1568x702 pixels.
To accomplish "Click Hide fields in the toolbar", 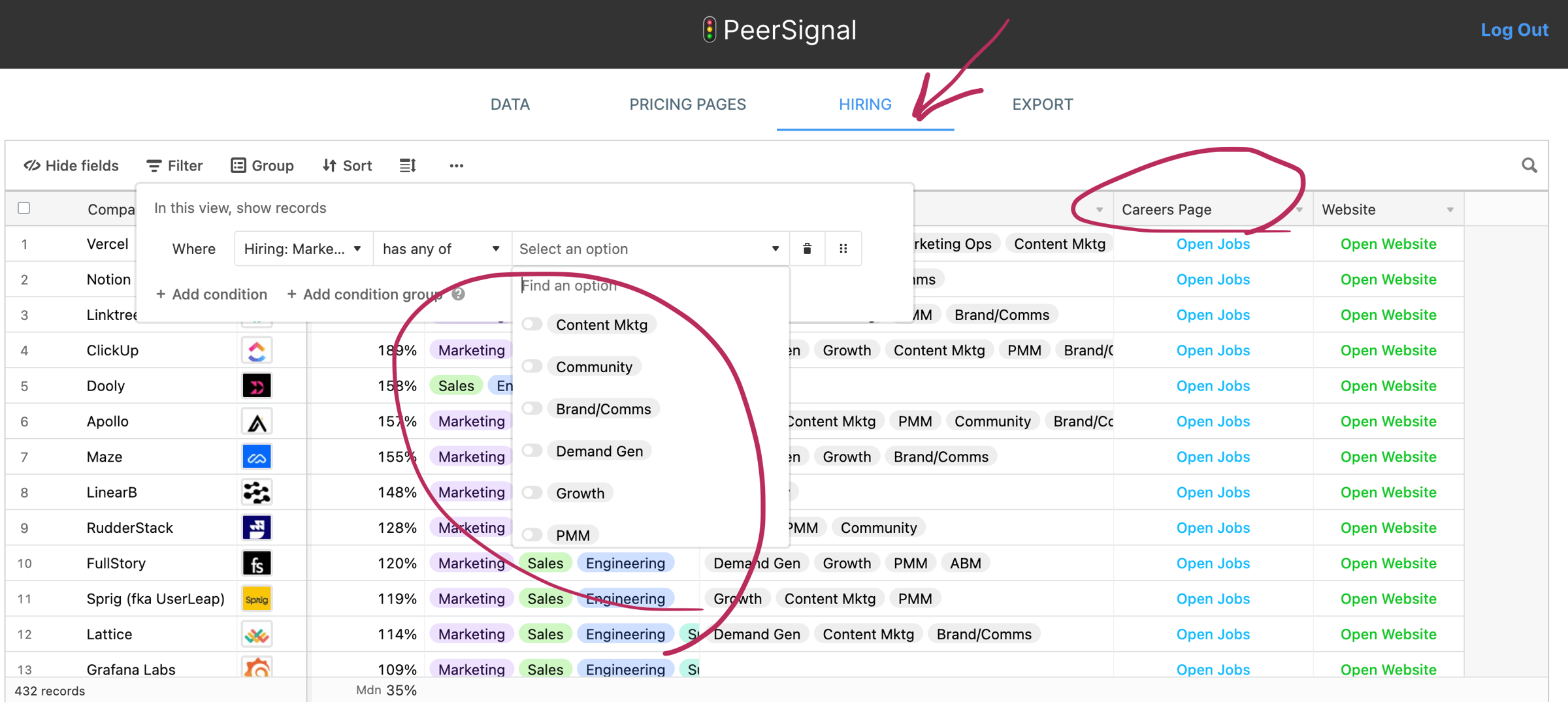I will coord(71,166).
